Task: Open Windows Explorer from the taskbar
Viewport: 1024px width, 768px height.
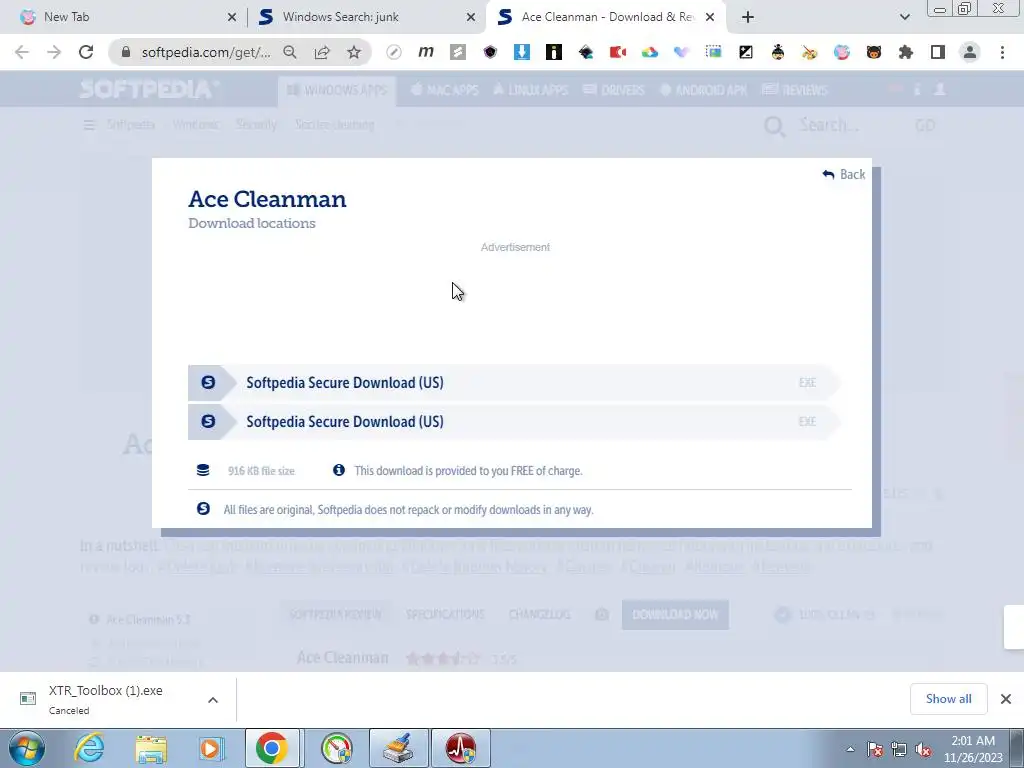Action: (x=151, y=748)
